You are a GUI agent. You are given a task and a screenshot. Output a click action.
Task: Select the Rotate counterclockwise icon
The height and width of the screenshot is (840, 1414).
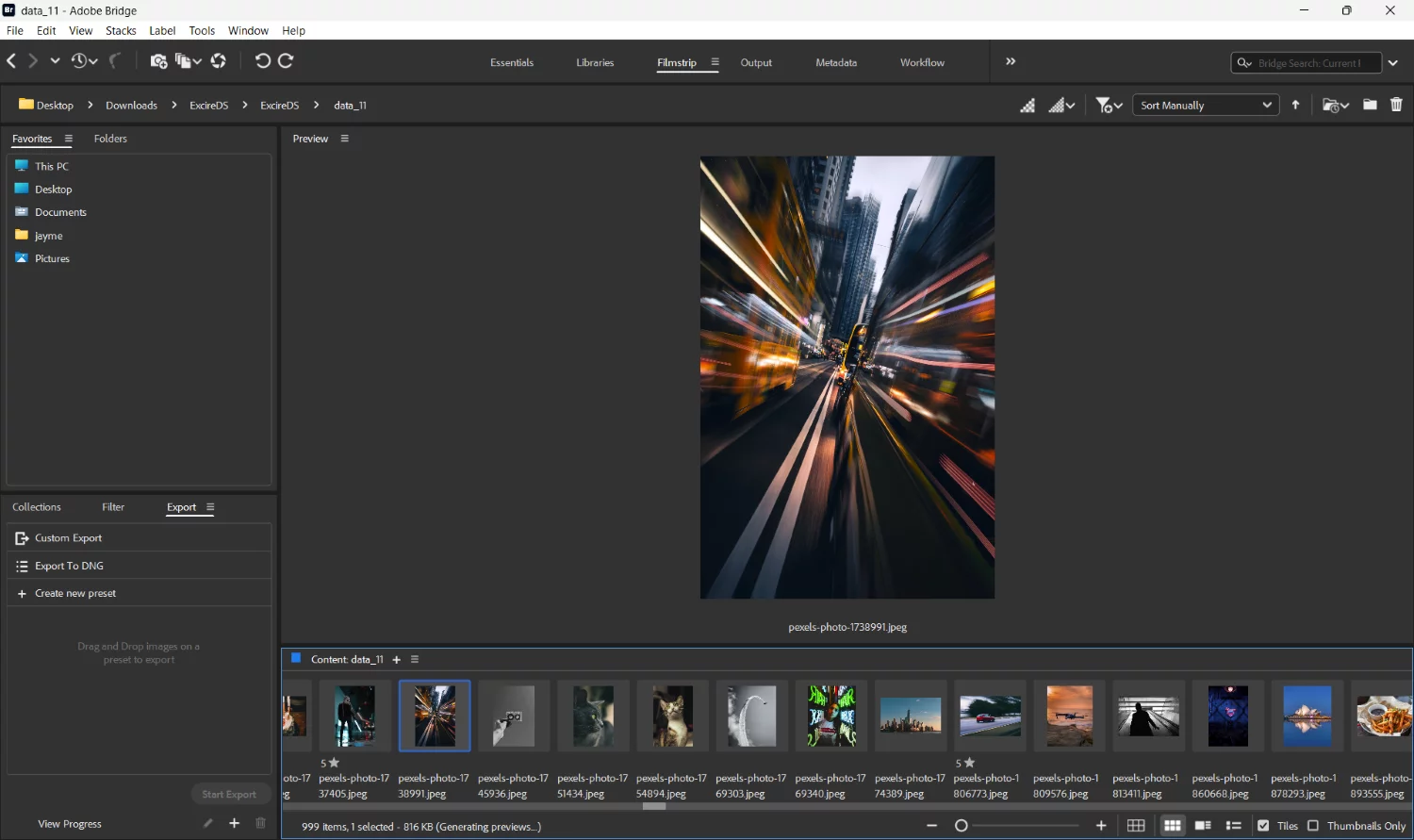tap(263, 60)
